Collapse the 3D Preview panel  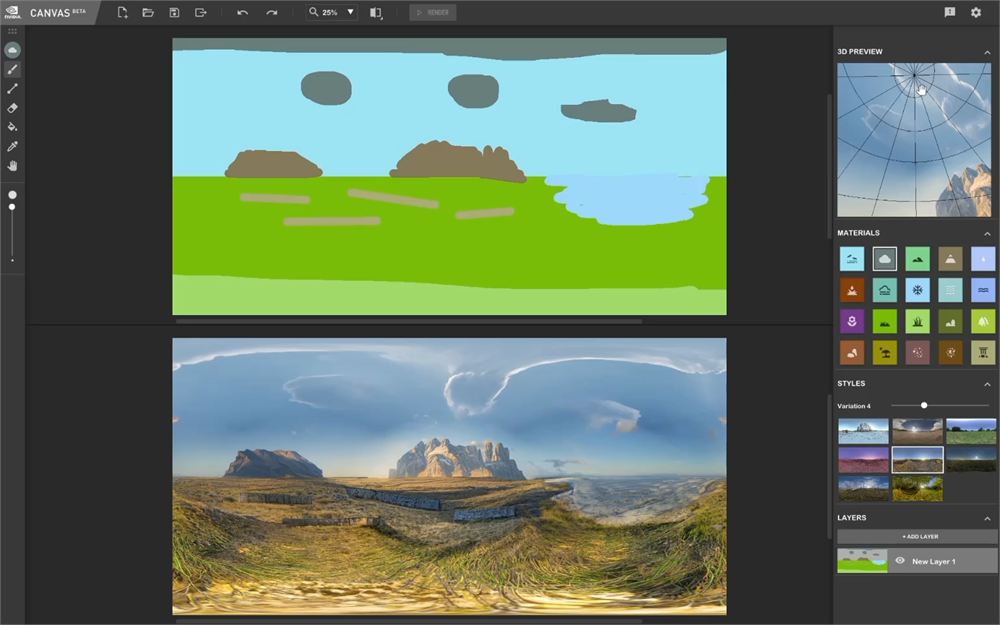click(x=987, y=52)
